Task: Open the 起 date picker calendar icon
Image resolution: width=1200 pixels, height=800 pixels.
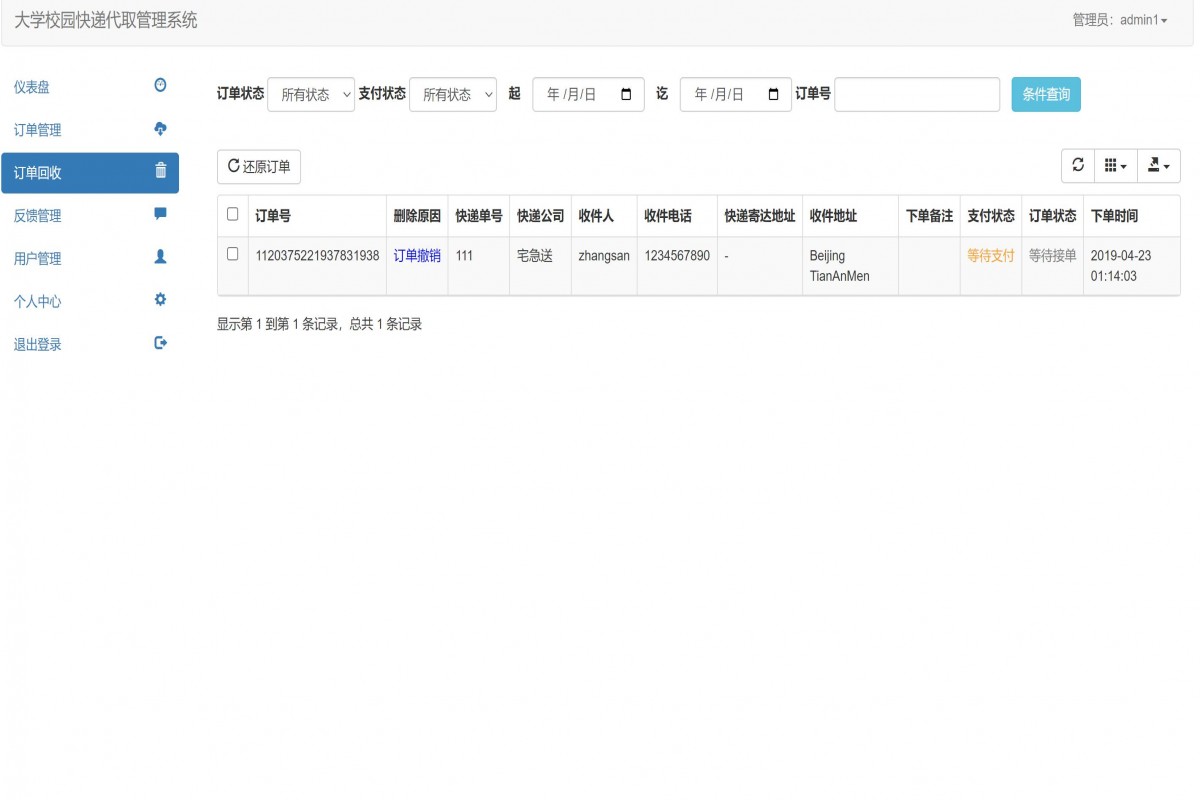Action: click(x=628, y=94)
